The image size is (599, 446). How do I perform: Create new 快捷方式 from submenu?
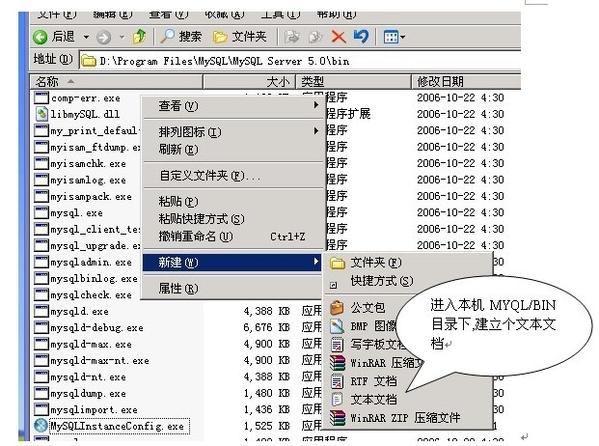pyautogui.click(x=371, y=282)
